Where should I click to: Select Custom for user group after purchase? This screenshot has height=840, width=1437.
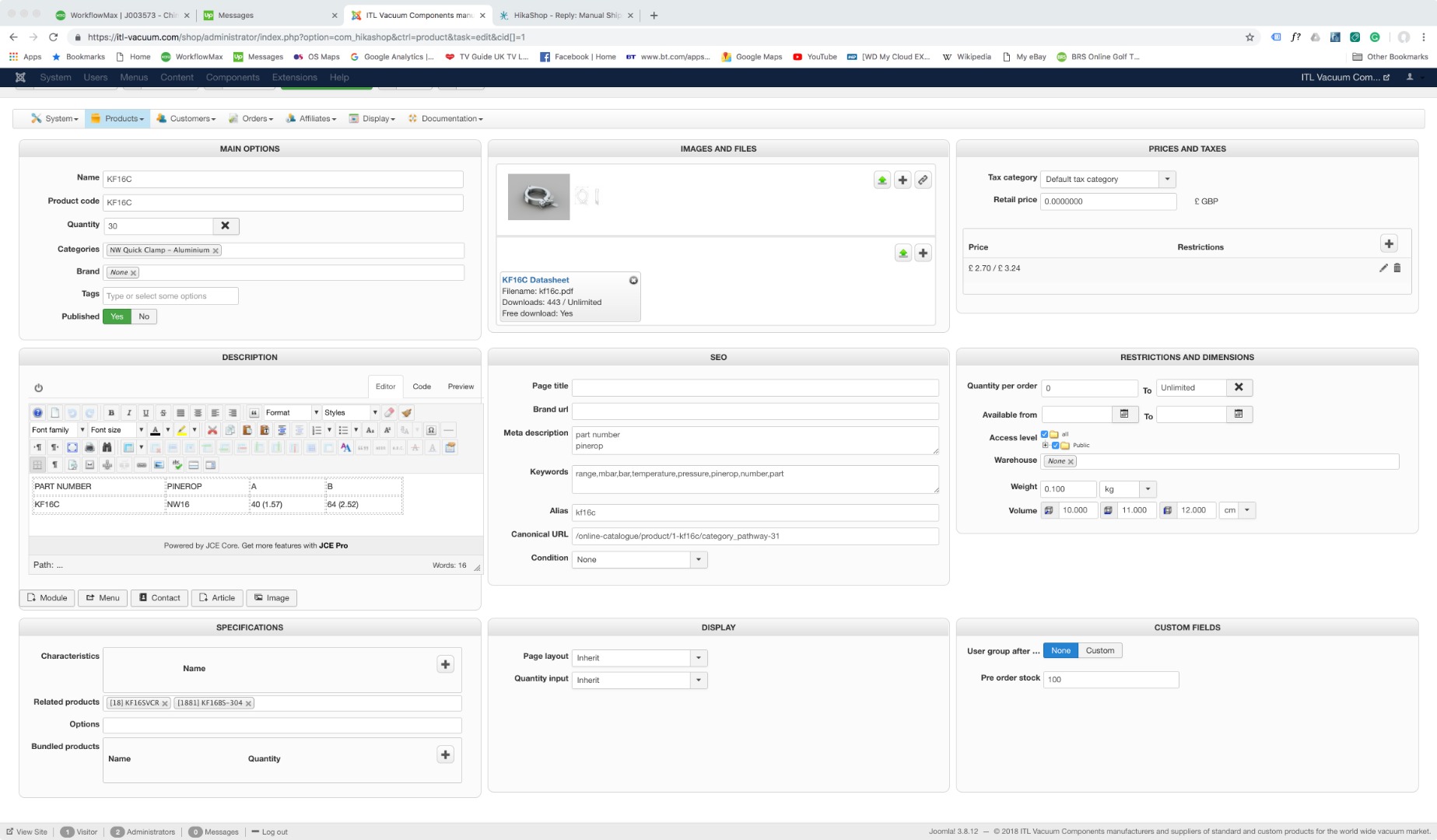[x=1099, y=651]
